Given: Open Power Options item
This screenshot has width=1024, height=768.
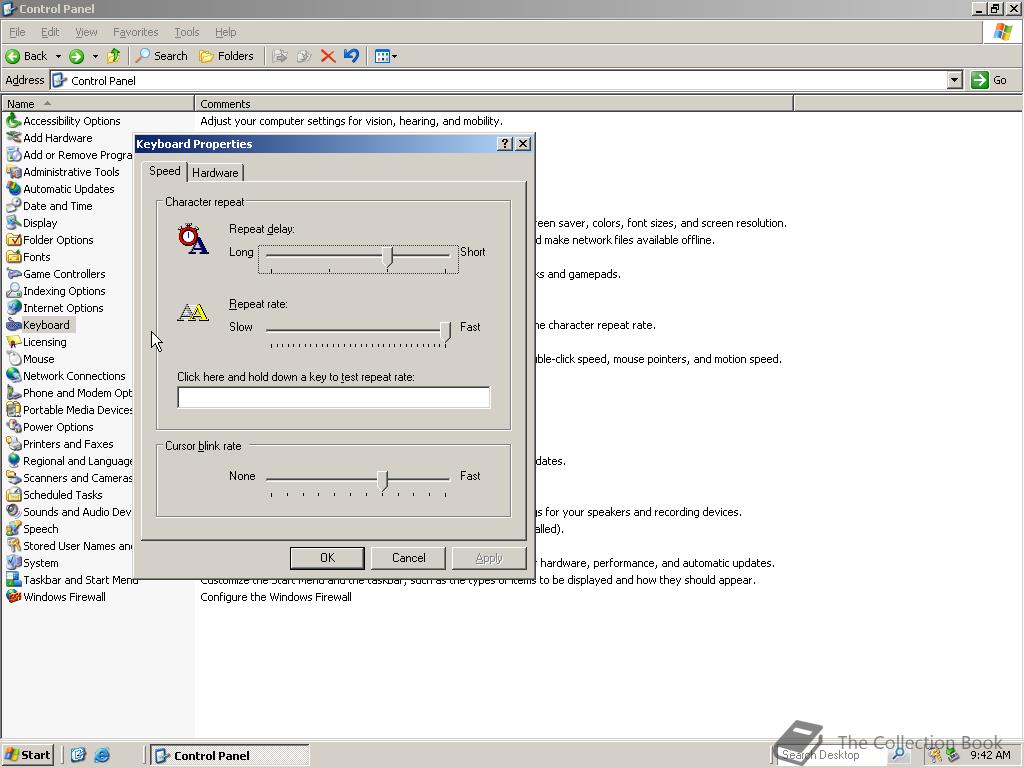Looking at the screenshot, I should (50, 426).
